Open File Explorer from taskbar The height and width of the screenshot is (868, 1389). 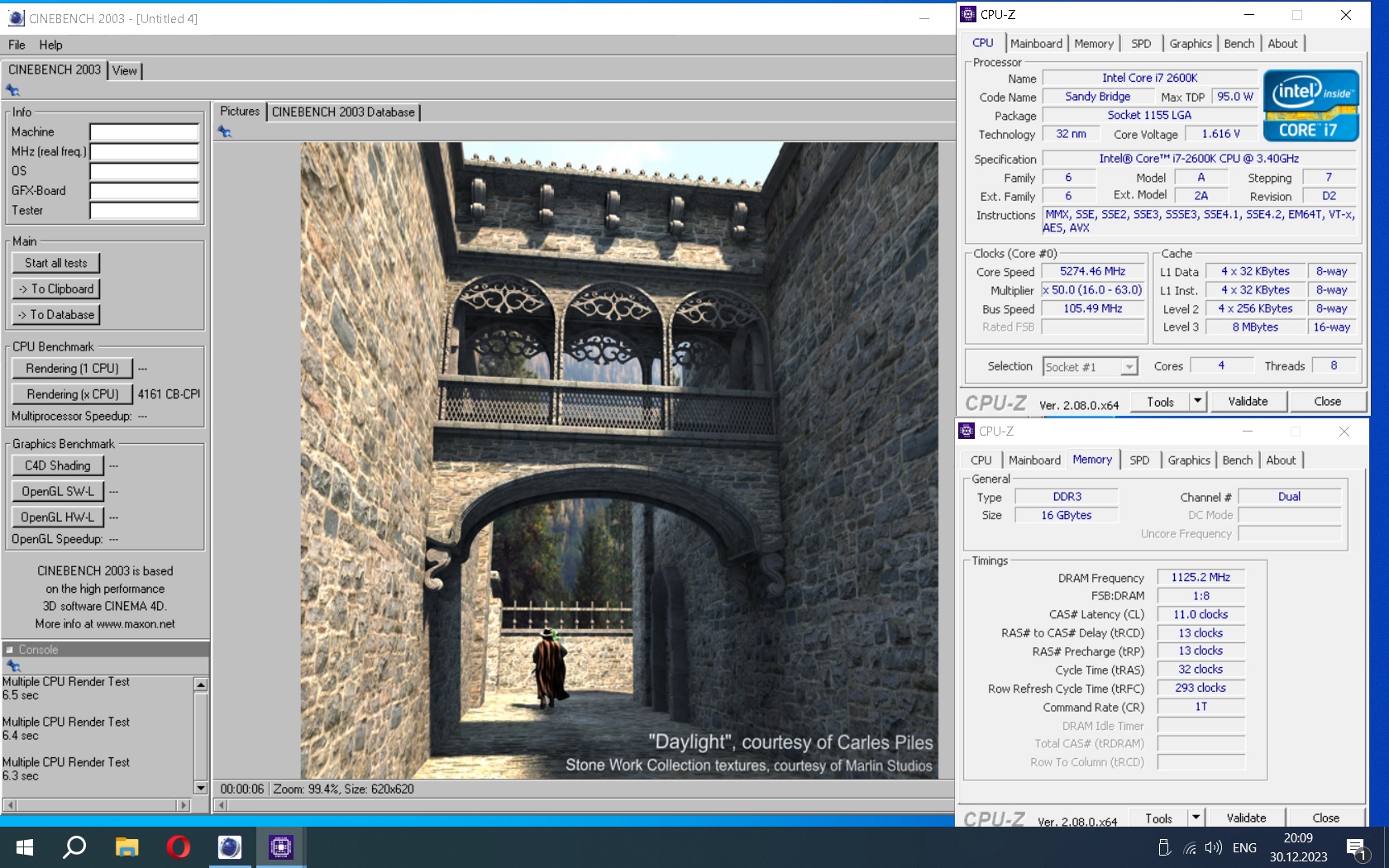(126, 847)
